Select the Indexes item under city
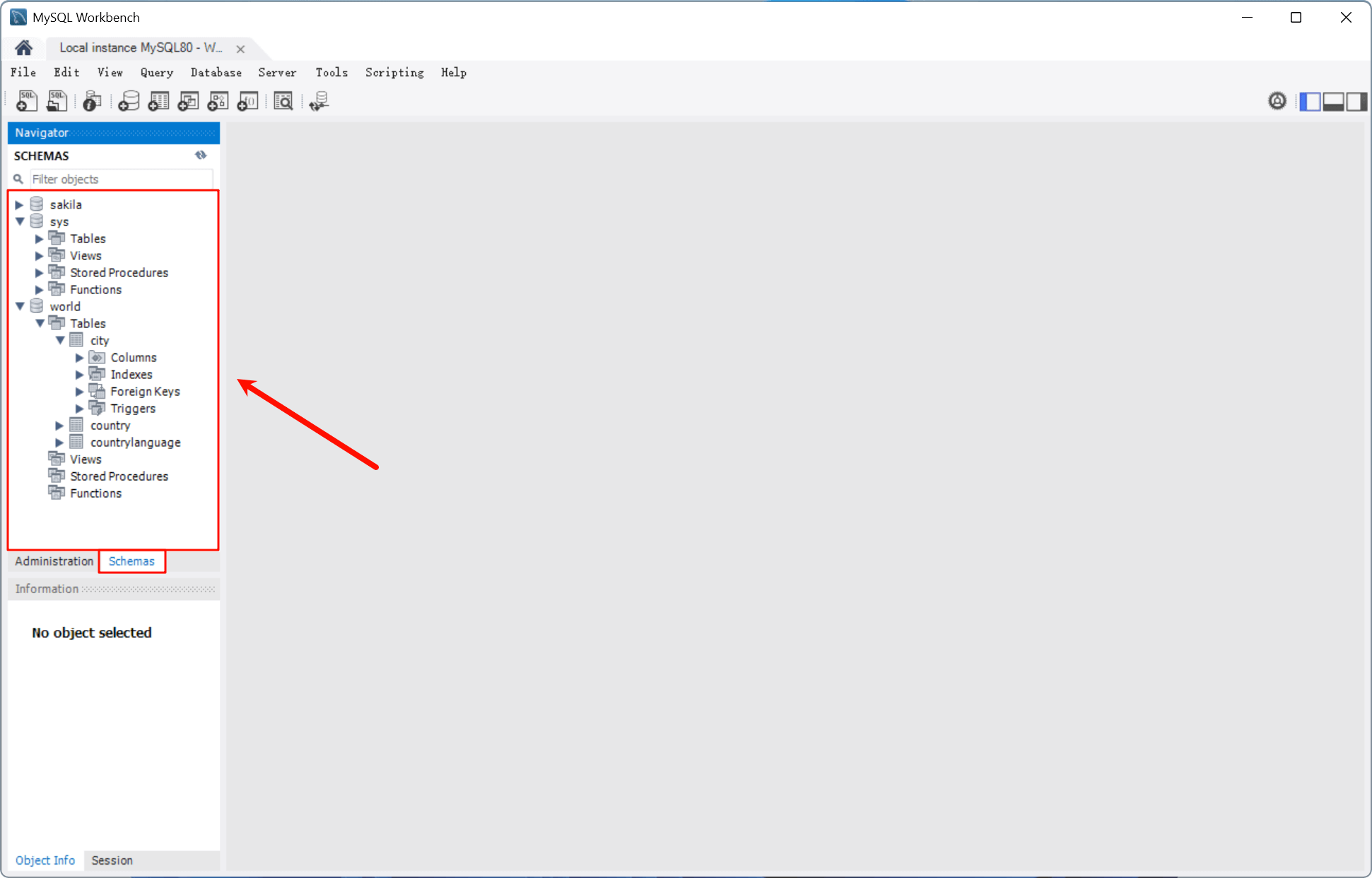This screenshot has width=1372, height=878. click(131, 374)
